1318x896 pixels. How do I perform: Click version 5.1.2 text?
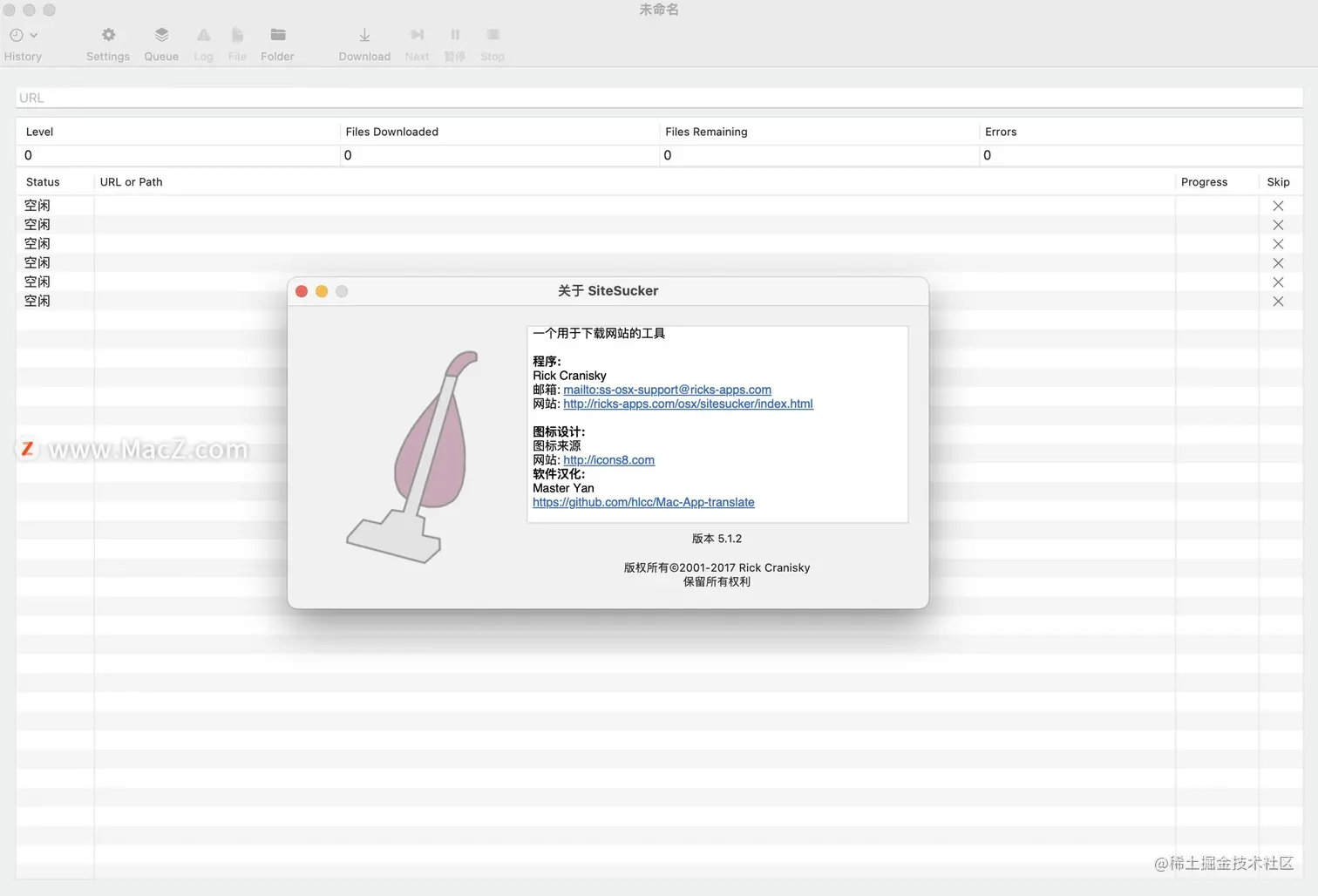point(717,539)
